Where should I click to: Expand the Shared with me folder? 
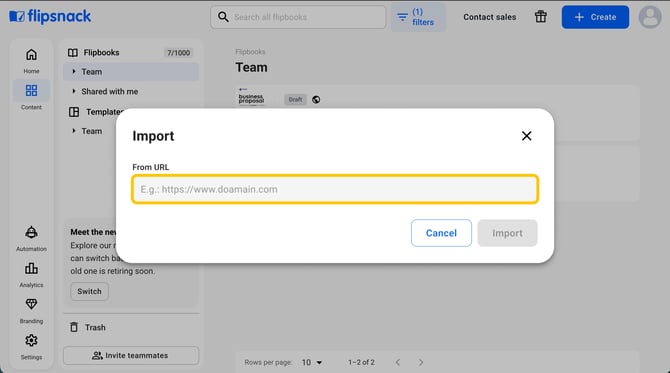74,91
